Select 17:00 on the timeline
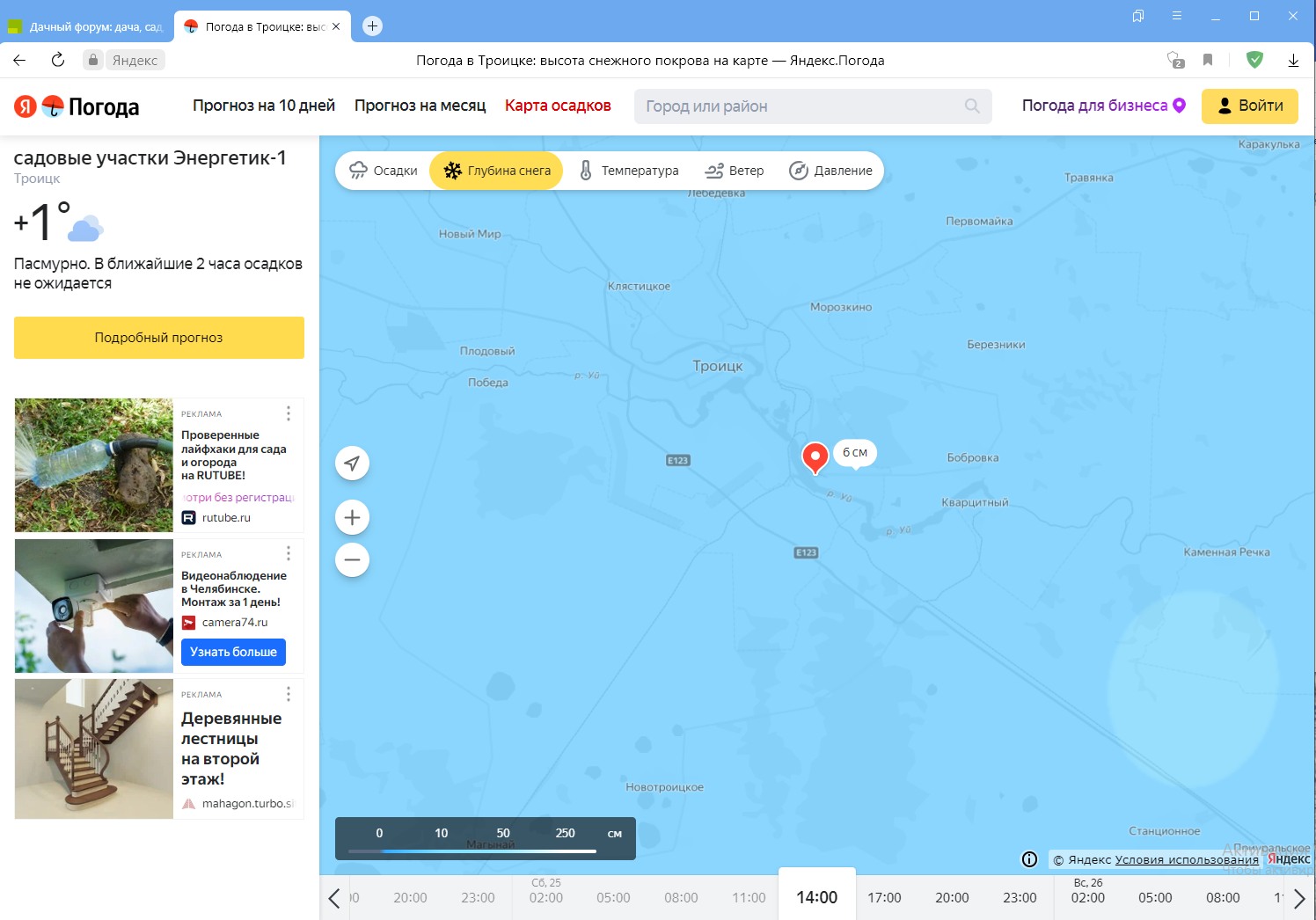Viewport: 1316px width, 920px height. click(884, 898)
